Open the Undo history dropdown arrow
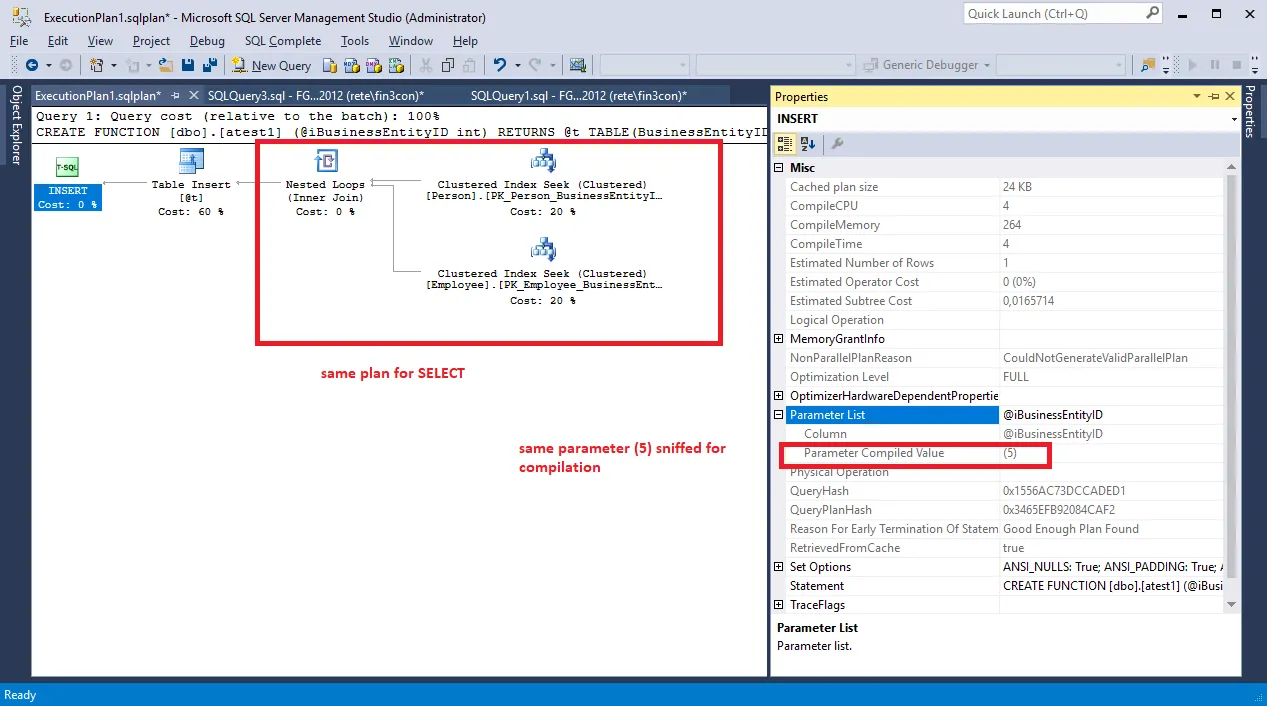 click(x=516, y=65)
